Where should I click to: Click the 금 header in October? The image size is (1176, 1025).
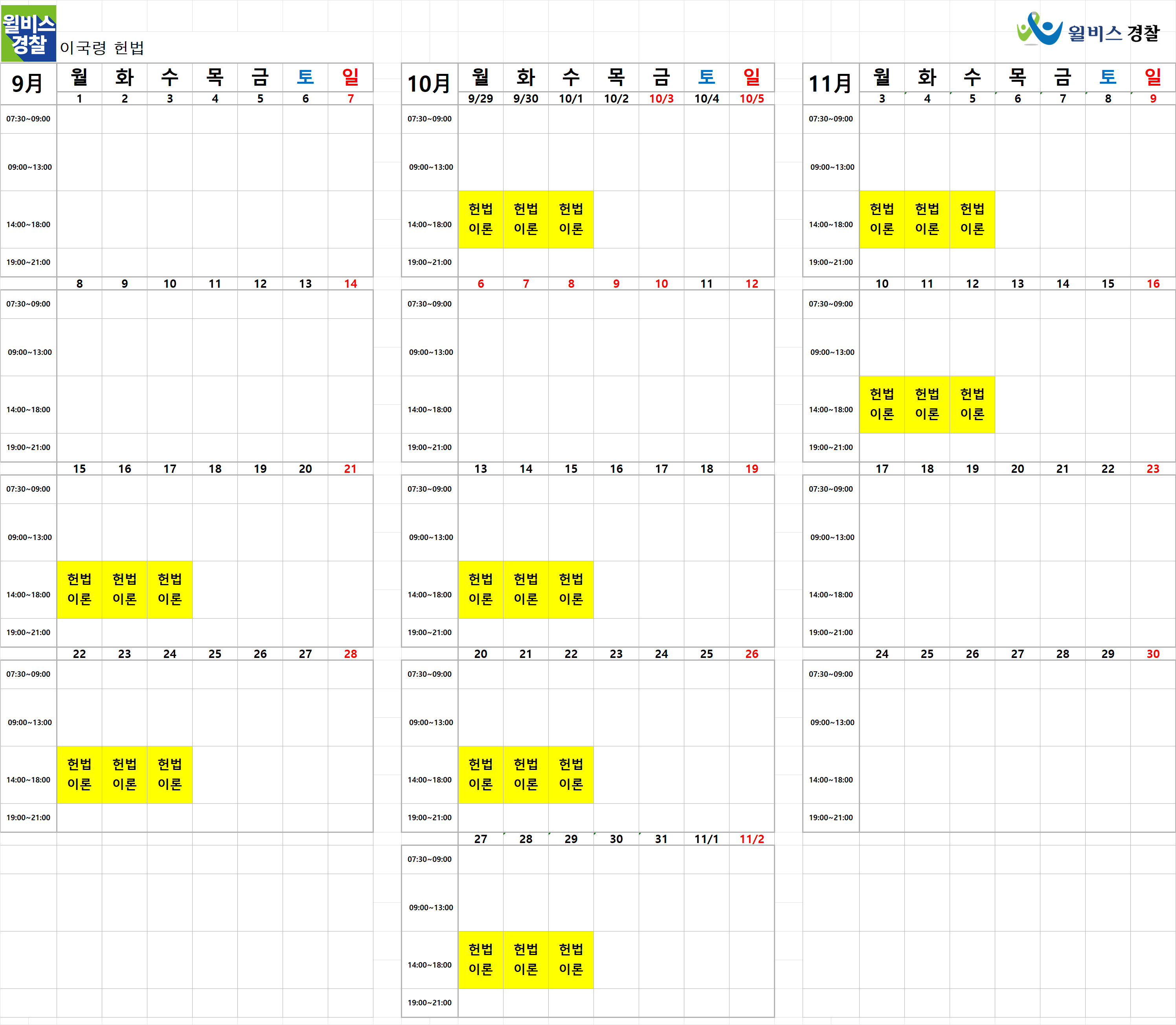(661, 77)
